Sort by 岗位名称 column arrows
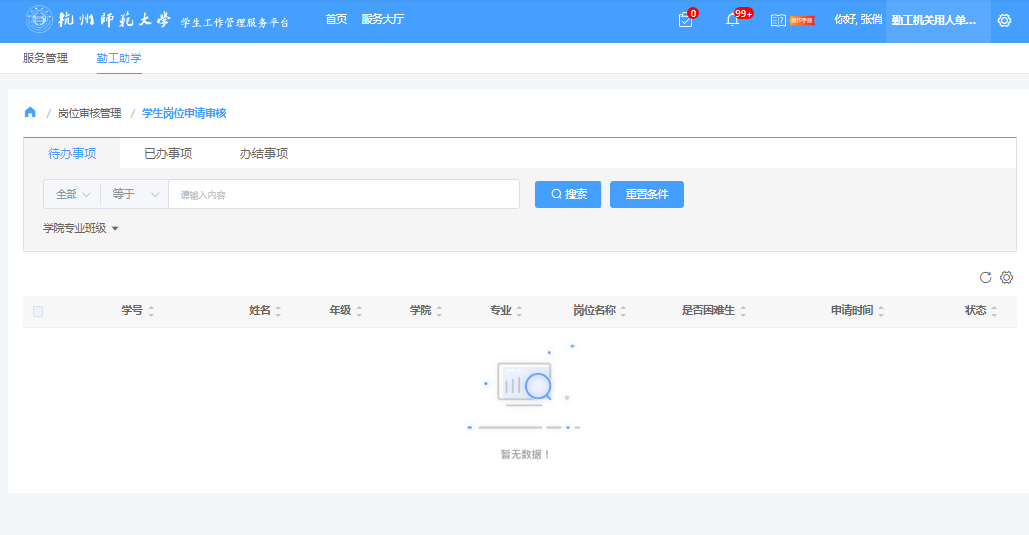Screen dimensions: 1029x535 (623, 312)
